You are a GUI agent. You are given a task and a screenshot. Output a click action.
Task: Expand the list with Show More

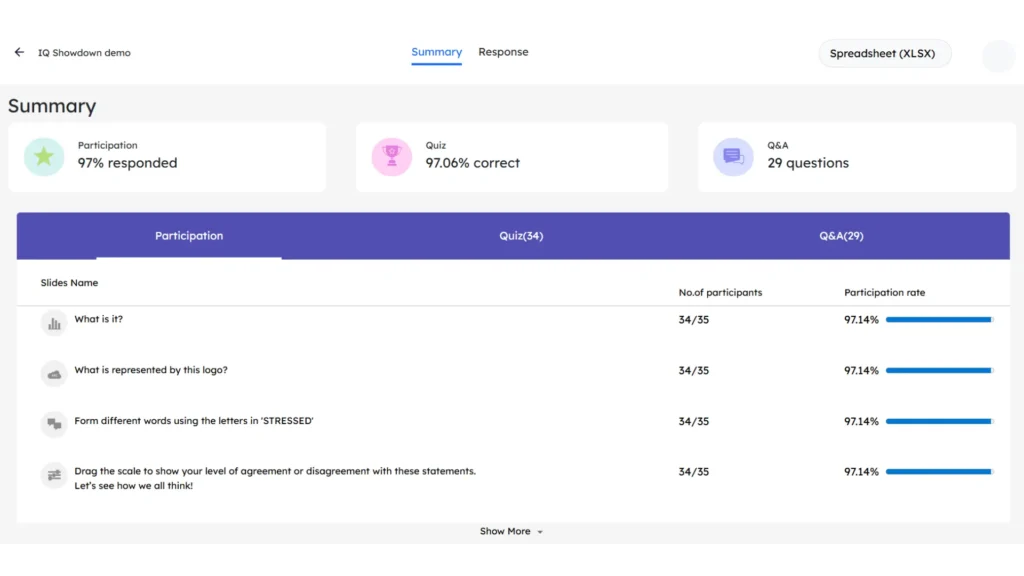tap(505, 531)
